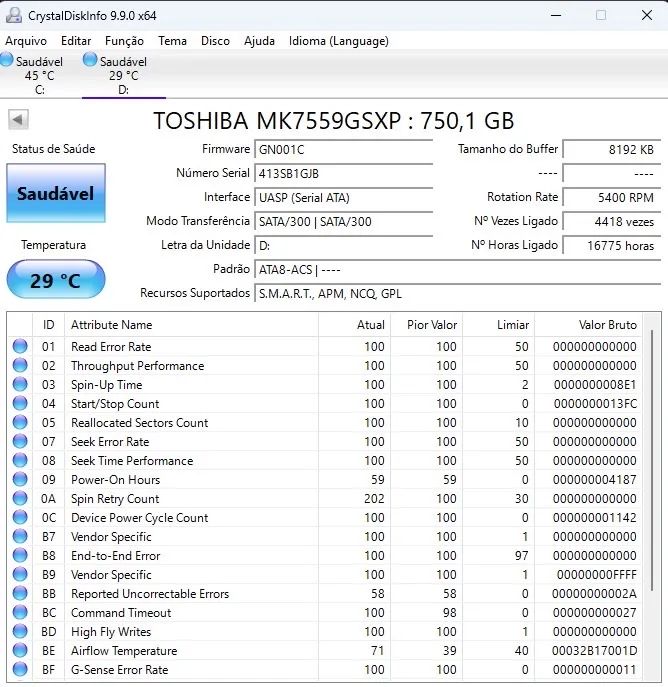Screen dimensions: 668x687
Task: Click the status icon for End-to-End Error
Action: (20, 555)
